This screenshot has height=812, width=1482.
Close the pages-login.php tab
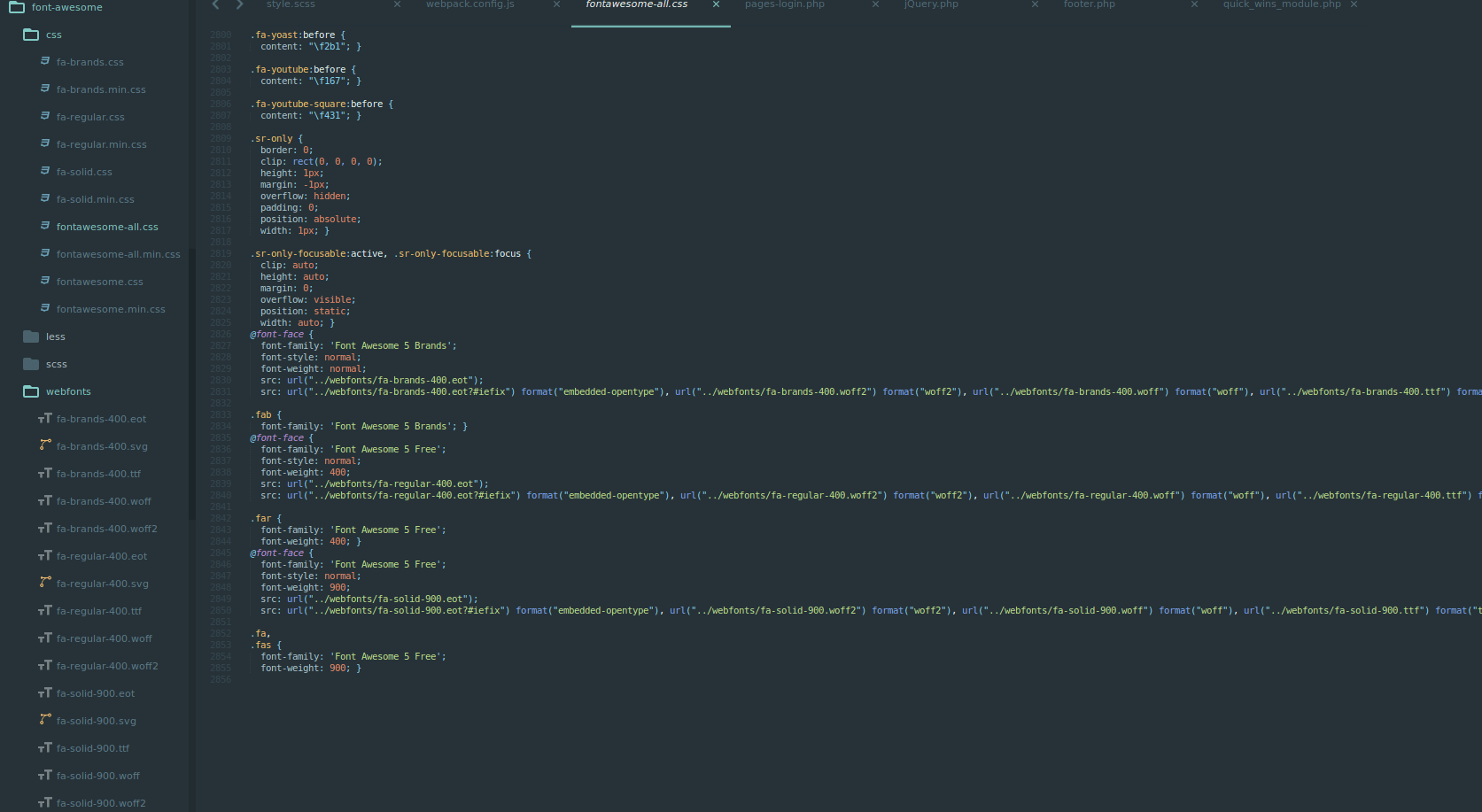coord(874,4)
